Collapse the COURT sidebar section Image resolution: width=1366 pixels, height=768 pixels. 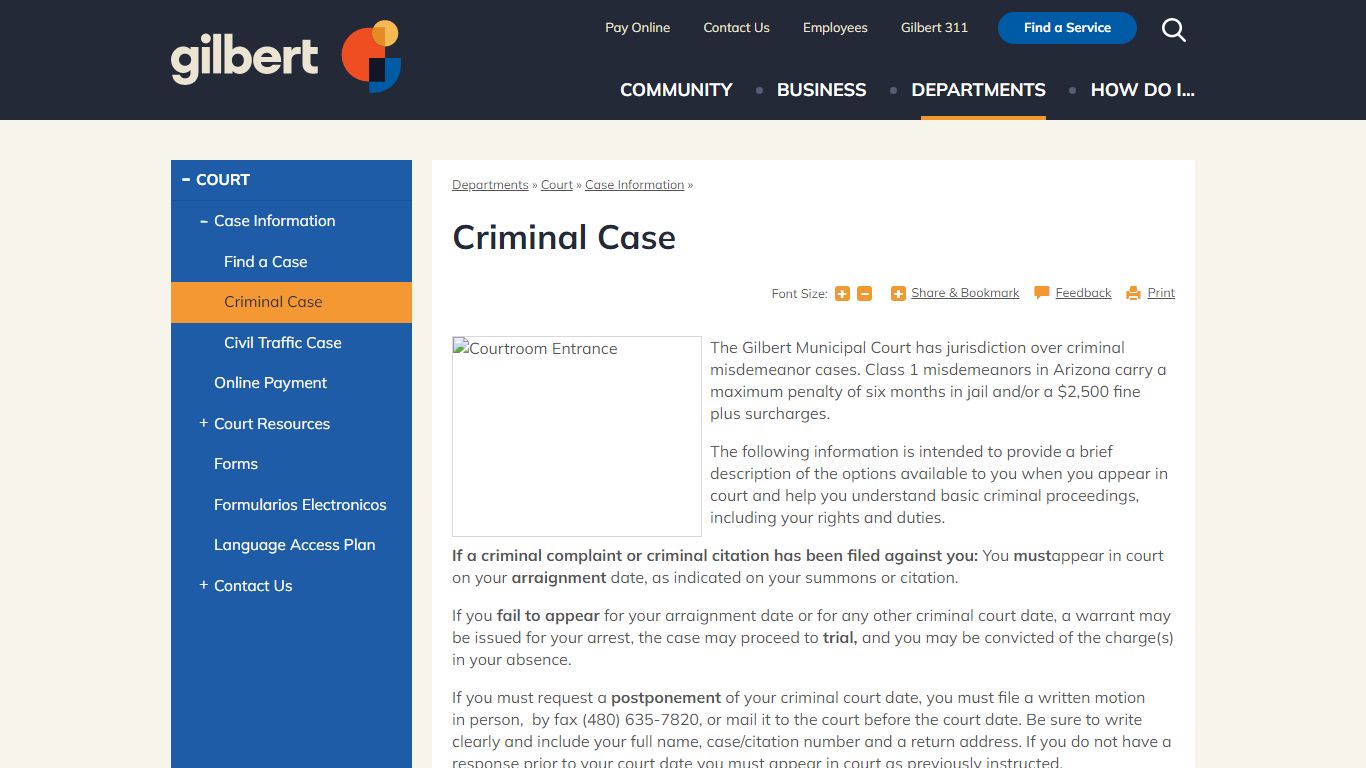tap(186, 179)
